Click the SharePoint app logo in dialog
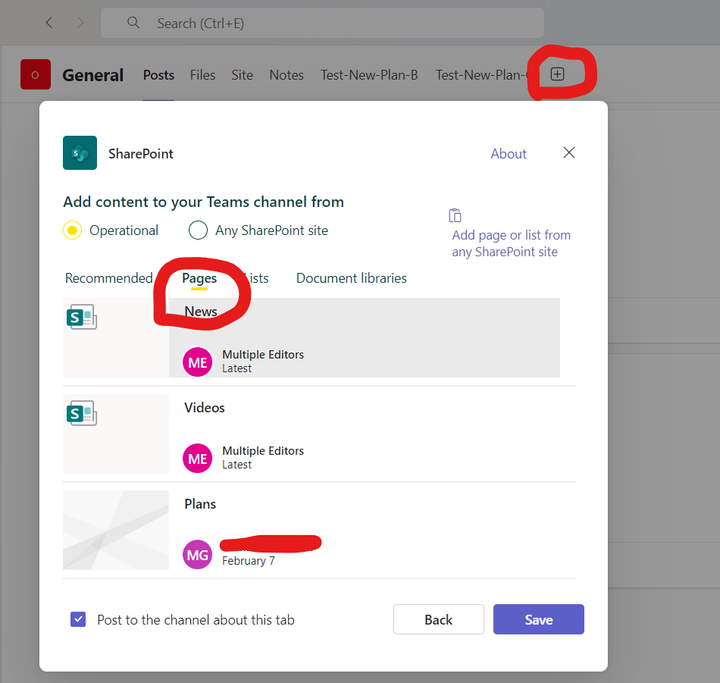This screenshot has width=720, height=683. click(x=80, y=153)
